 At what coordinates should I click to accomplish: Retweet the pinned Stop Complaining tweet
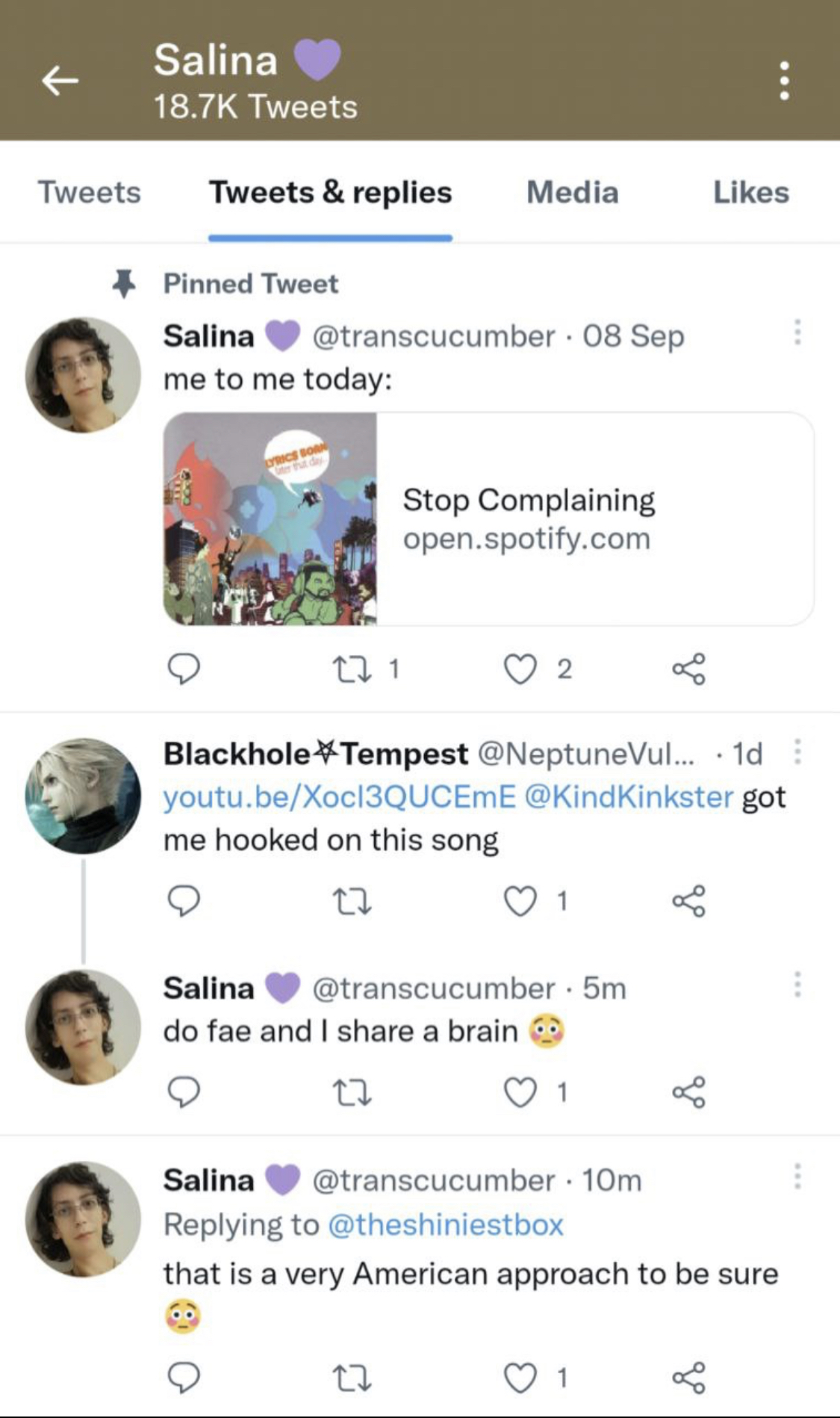tap(352, 669)
